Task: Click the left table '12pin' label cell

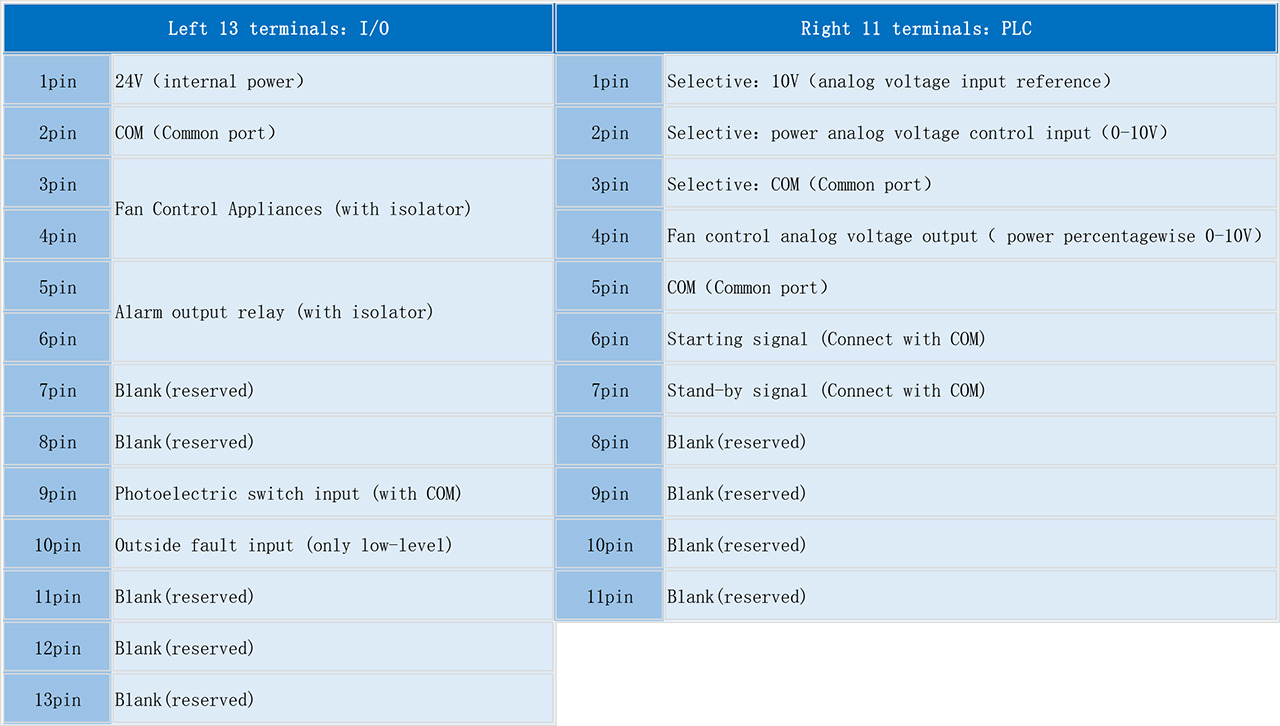Action: point(57,648)
